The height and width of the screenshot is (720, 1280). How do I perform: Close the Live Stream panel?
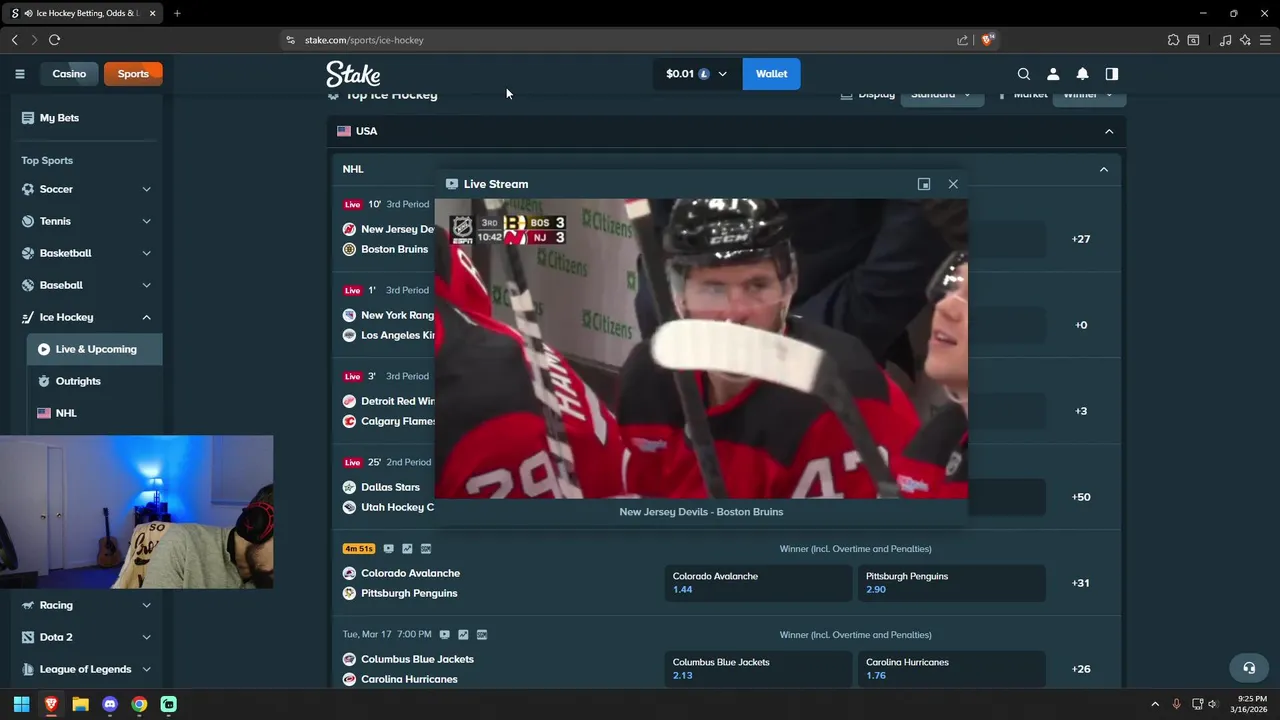953,184
